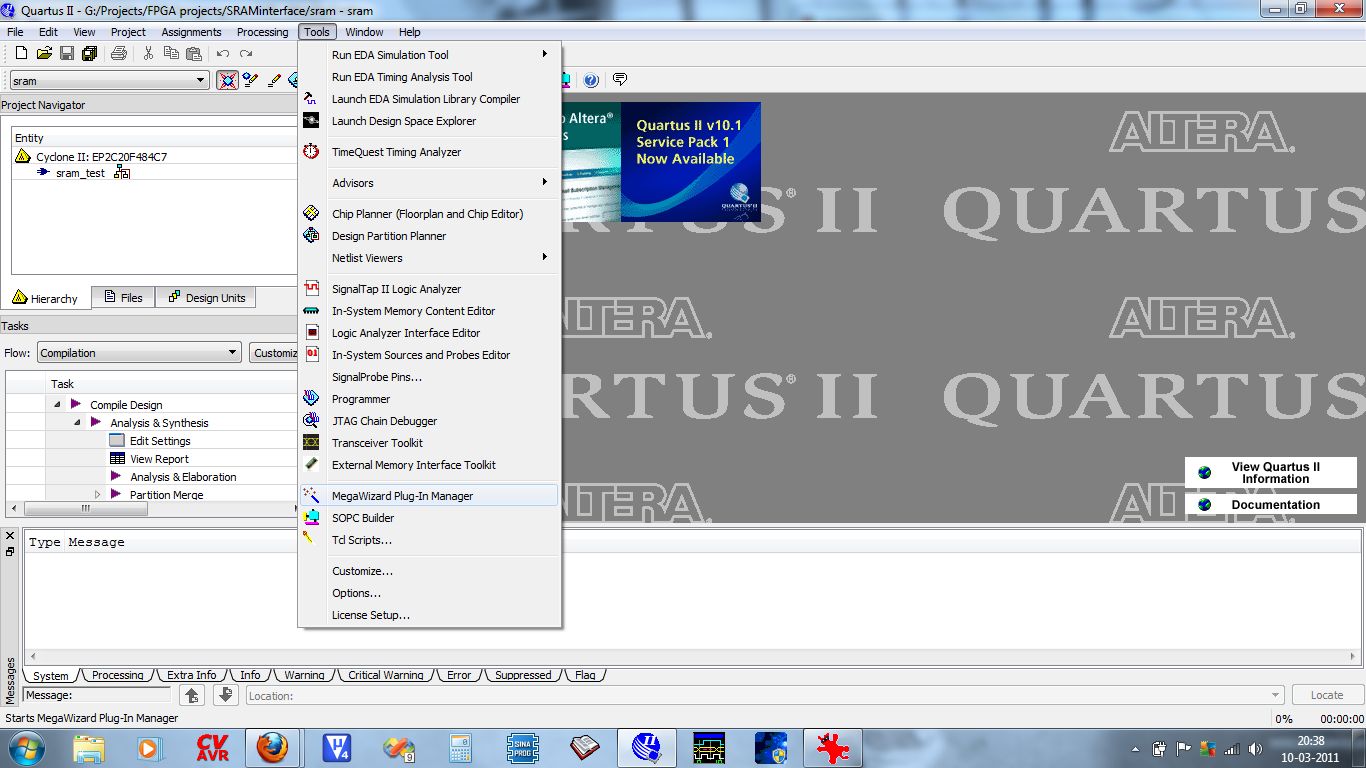Click previous message up arrow button
This screenshot has width=1366, height=768.
192,695
